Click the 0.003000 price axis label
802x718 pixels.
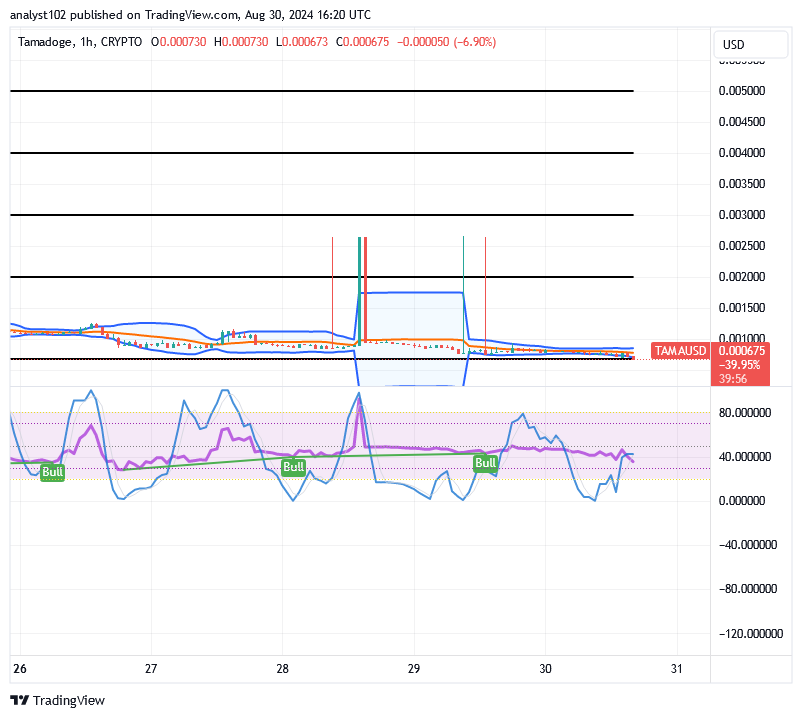click(x=742, y=215)
